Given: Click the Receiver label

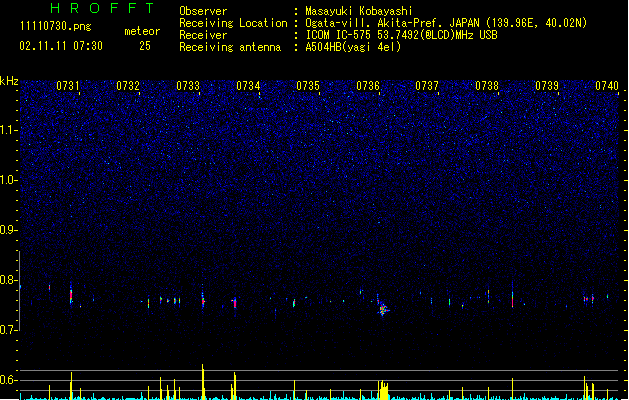Looking at the screenshot, I should tap(203, 35).
